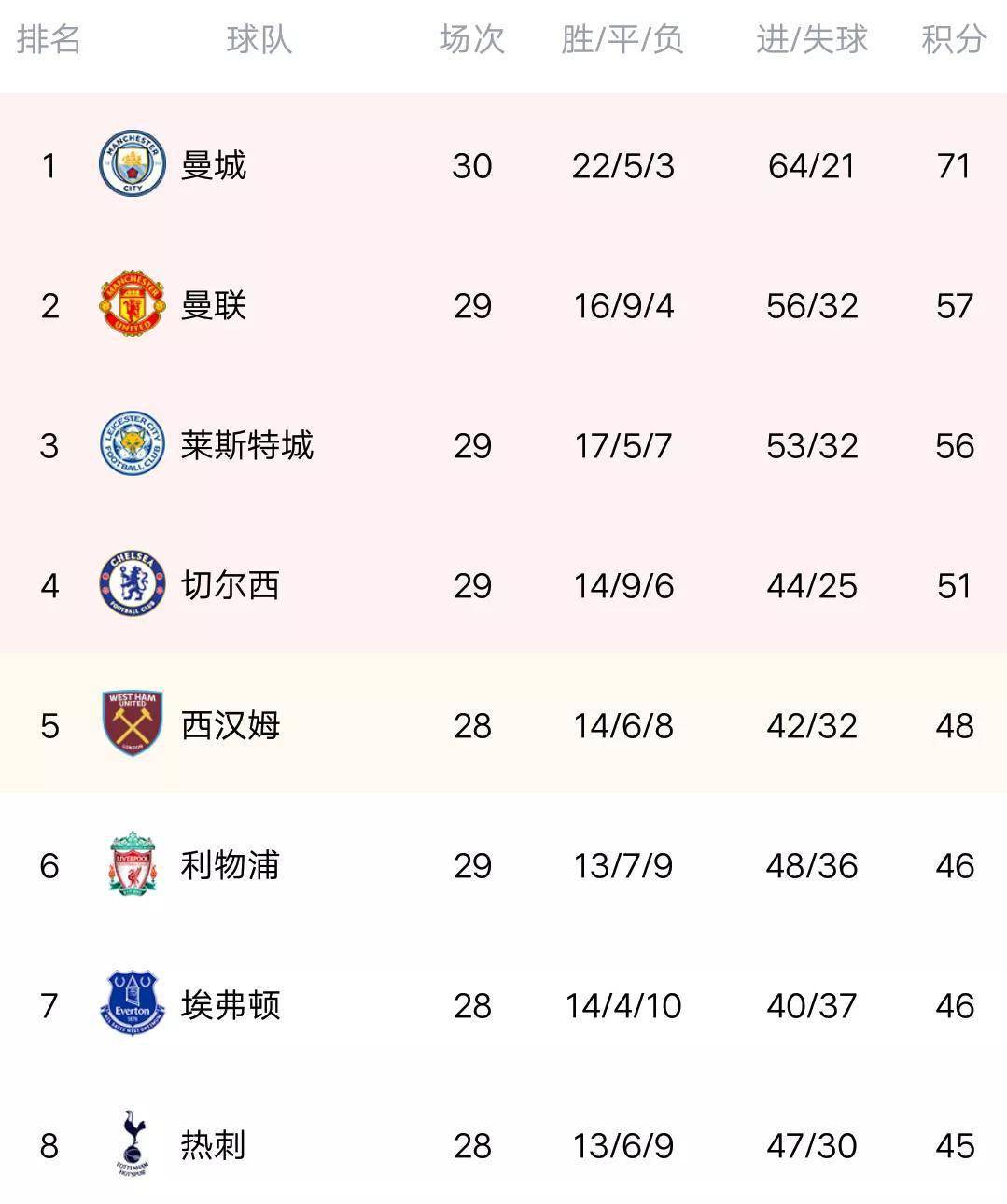Select the Everton club crest
The height and width of the screenshot is (1204, 1007).
(133, 1003)
